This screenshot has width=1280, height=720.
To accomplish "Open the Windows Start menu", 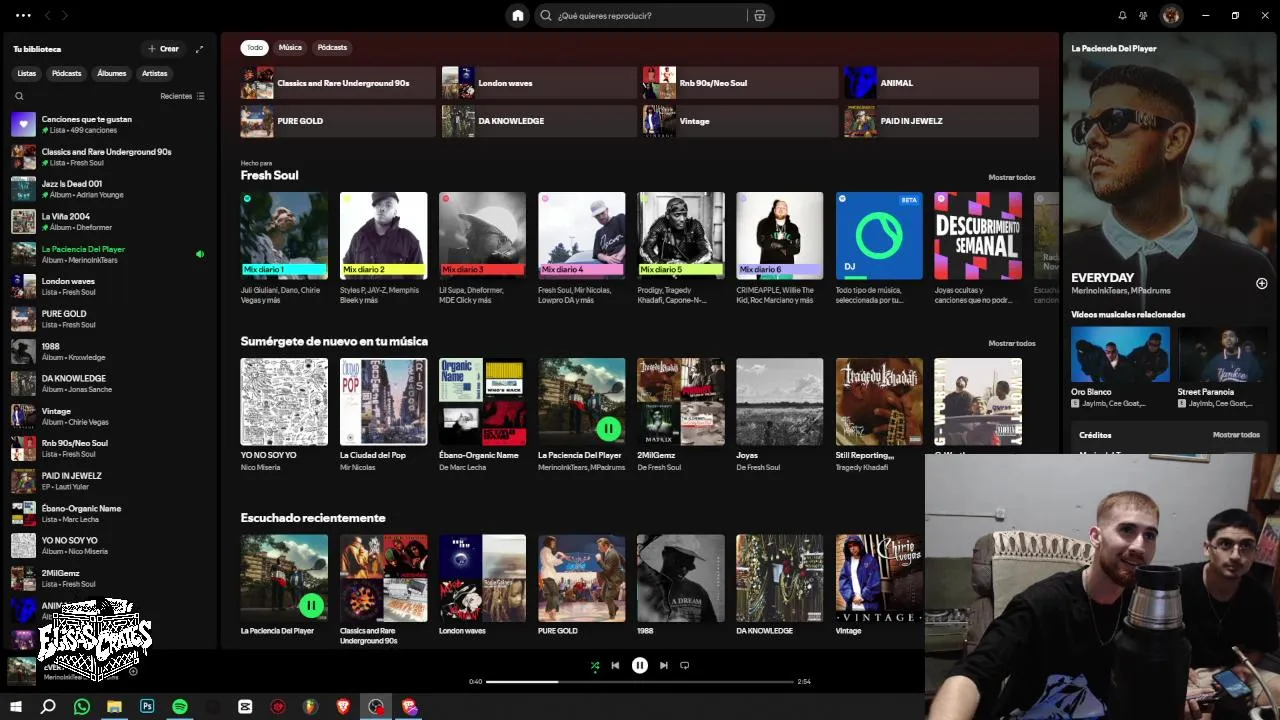I will 16,707.
